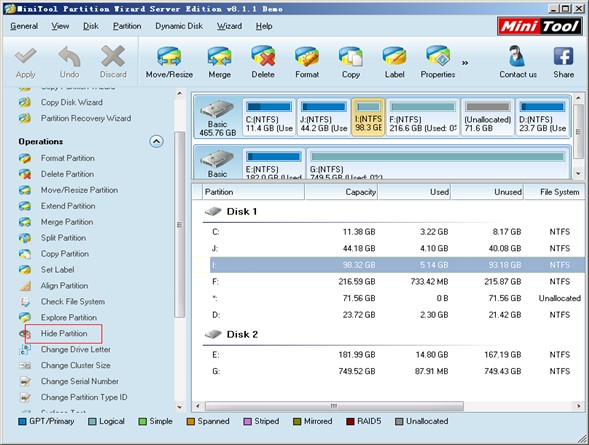Open the Partition menu

127,26
